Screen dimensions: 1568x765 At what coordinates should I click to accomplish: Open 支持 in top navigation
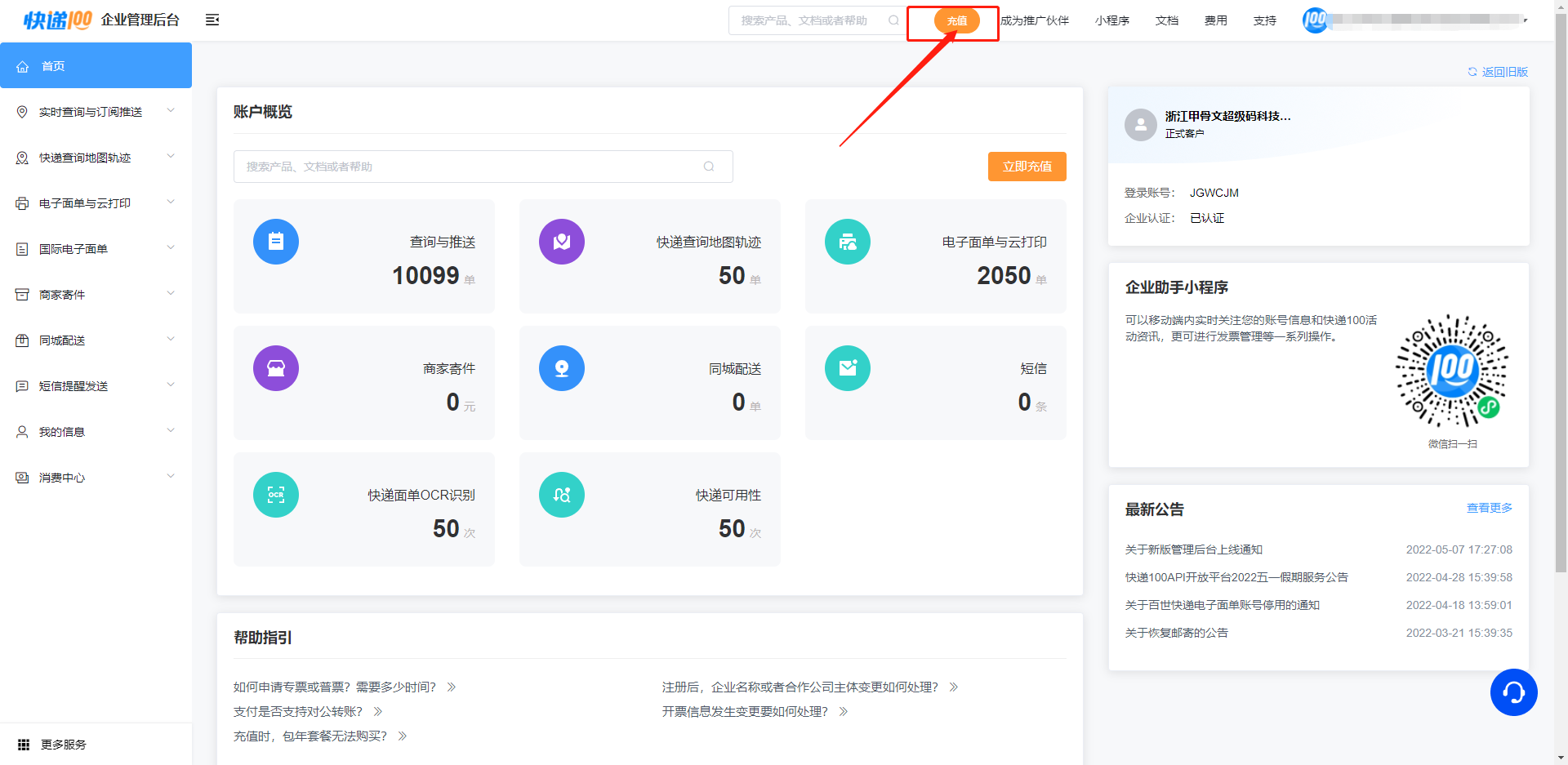(x=1265, y=20)
